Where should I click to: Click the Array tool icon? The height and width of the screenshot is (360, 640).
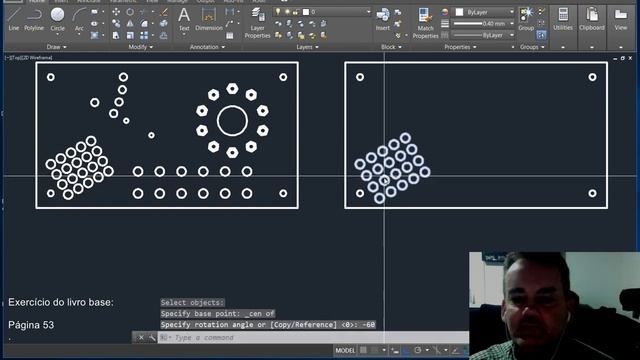click(x=144, y=36)
